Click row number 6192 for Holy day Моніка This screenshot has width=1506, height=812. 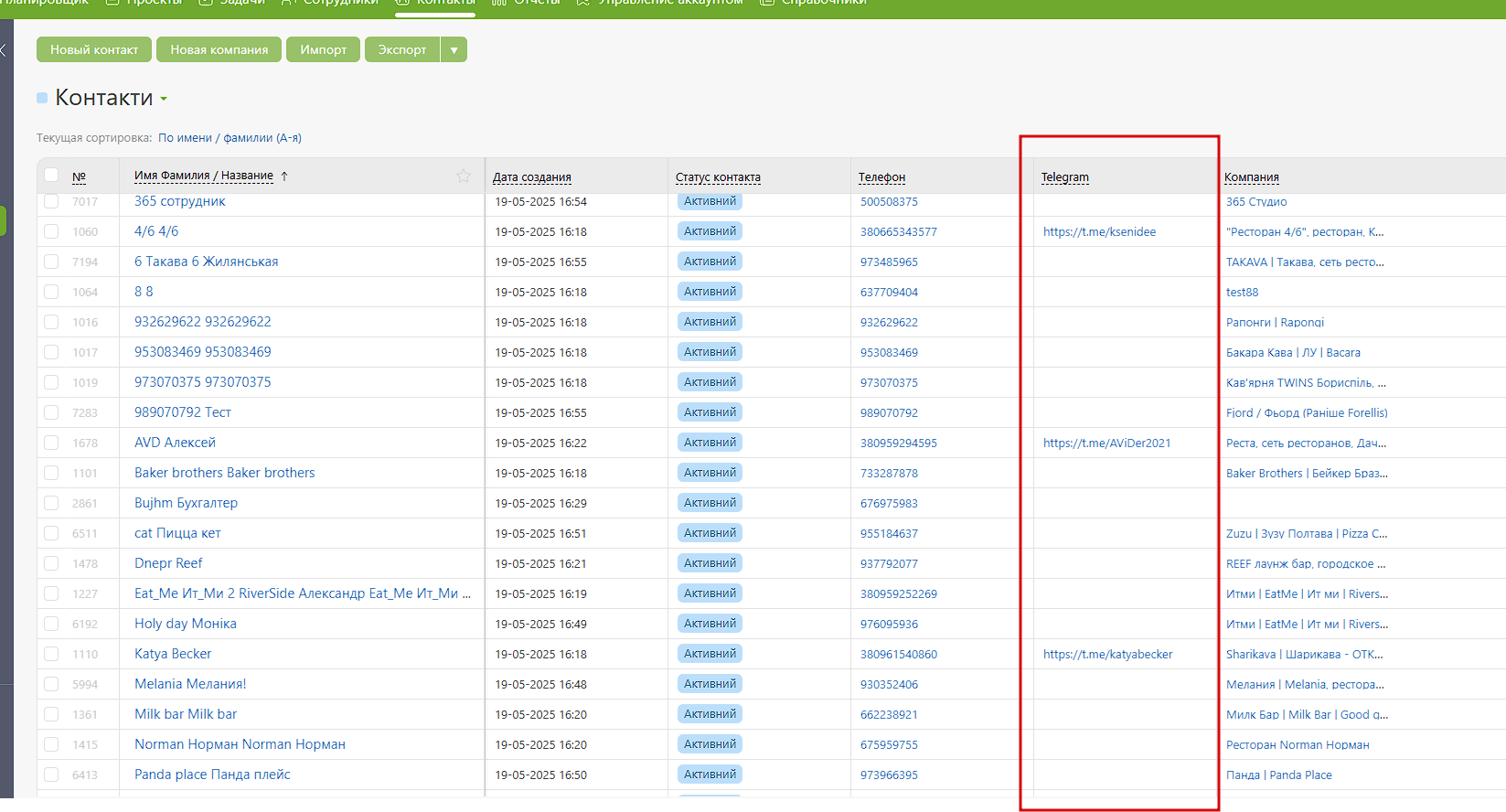click(x=85, y=625)
